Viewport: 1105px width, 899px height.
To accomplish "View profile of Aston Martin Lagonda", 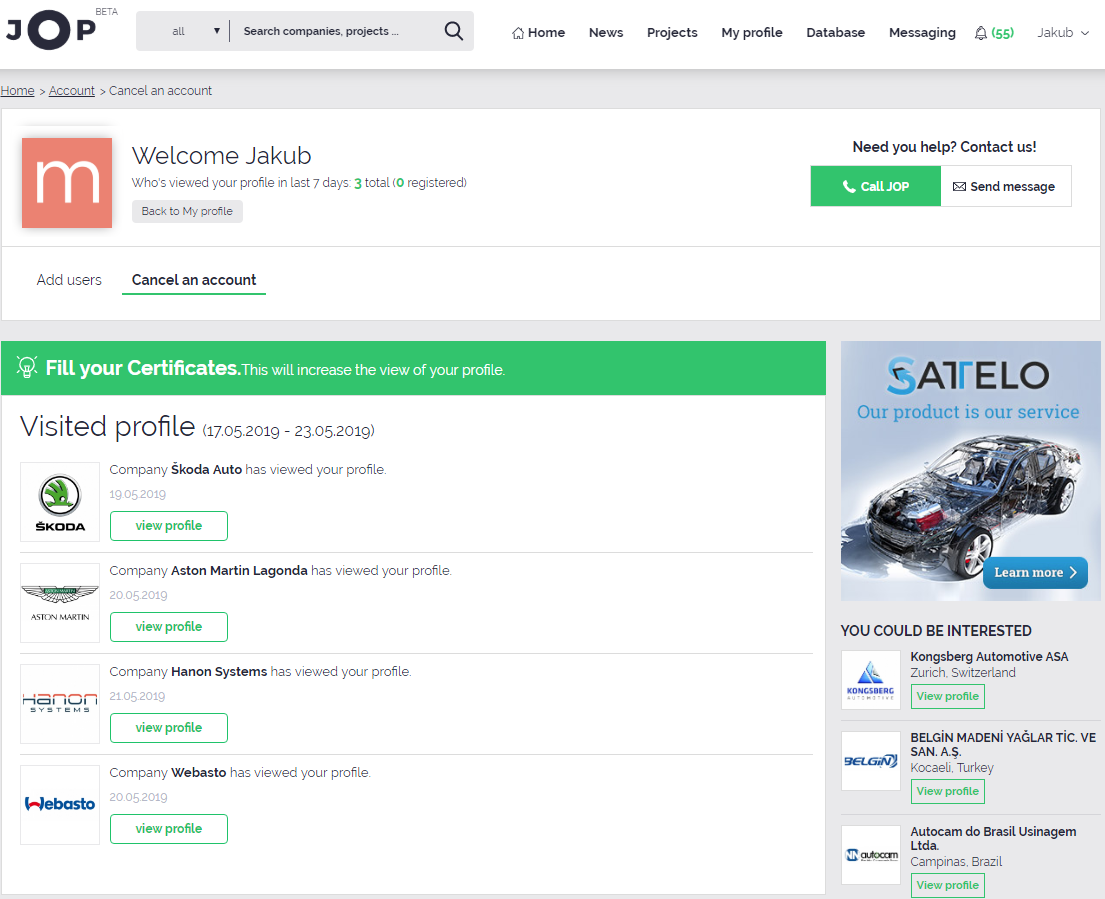I will [168, 626].
